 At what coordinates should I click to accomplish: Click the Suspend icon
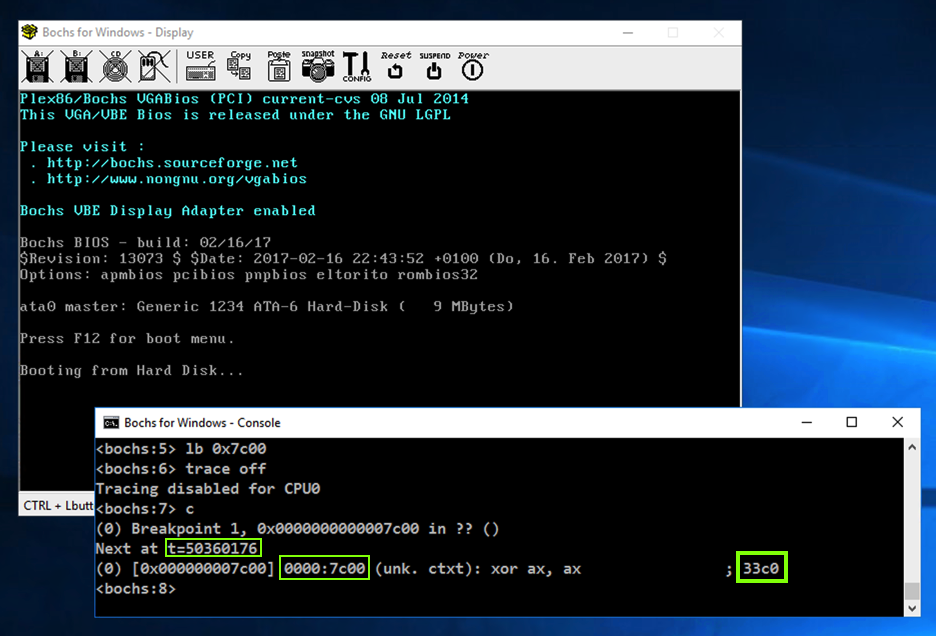(x=435, y=66)
